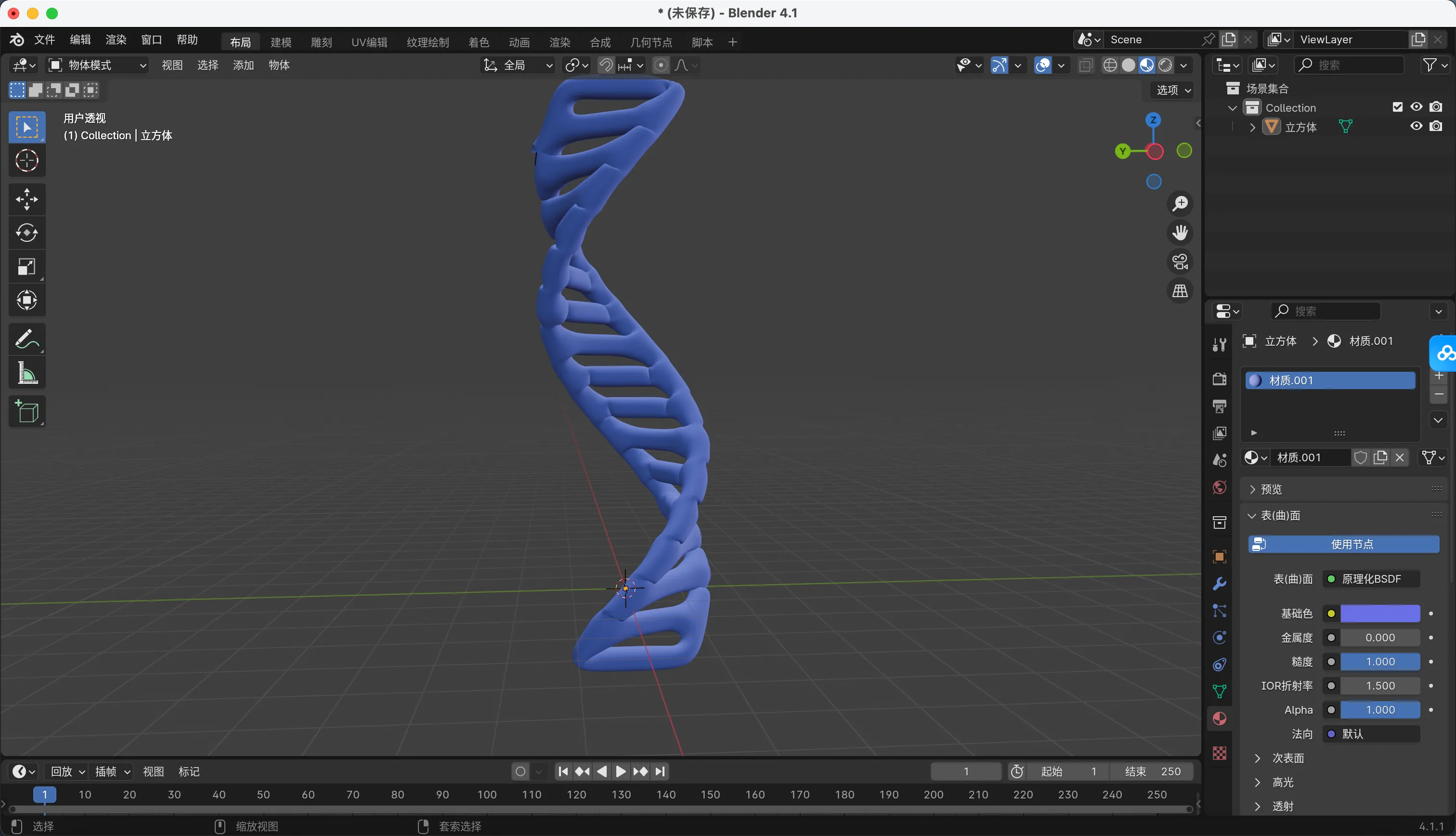Switch to 雕刻 workspace tab
The image size is (1456, 836).
[x=321, y=42]
